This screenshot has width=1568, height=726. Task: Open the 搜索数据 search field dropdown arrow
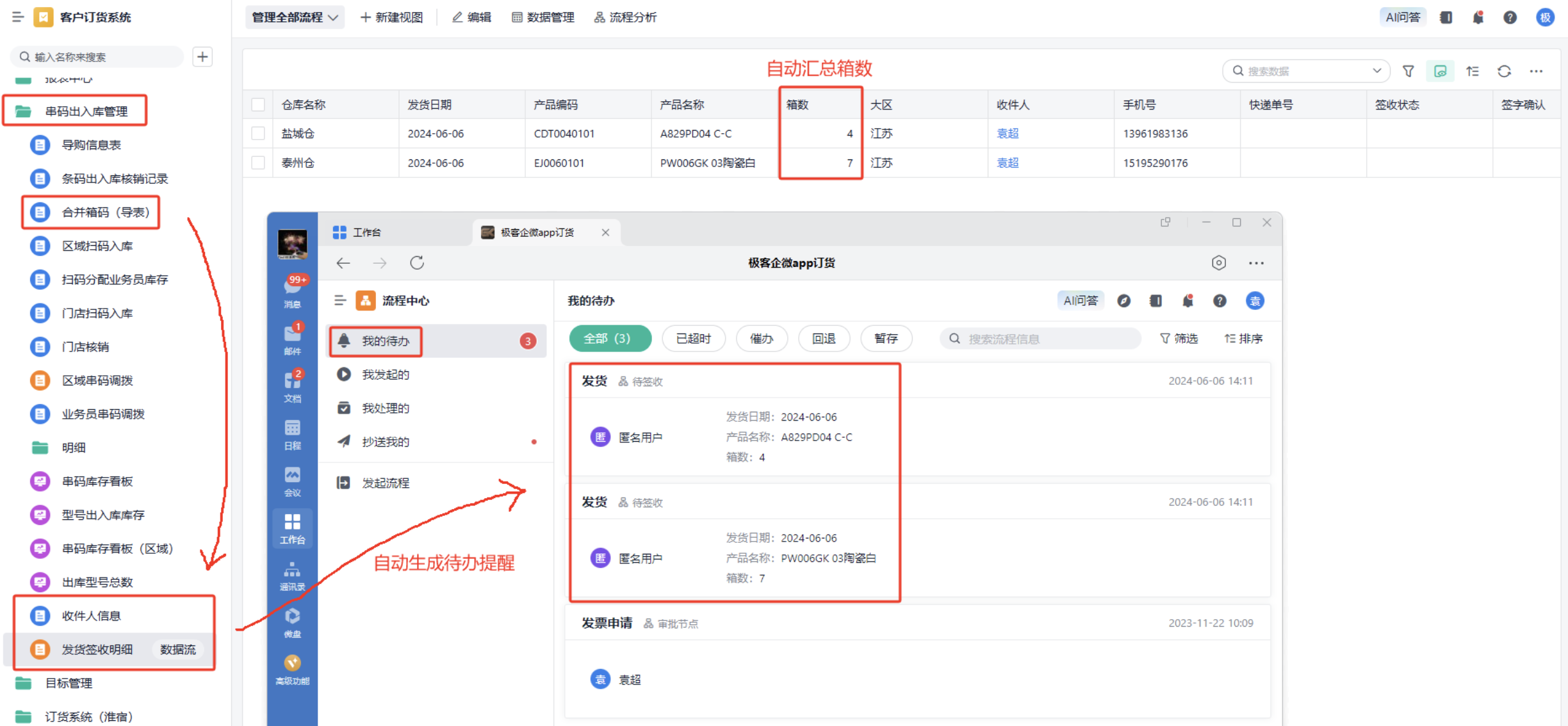1376,71
